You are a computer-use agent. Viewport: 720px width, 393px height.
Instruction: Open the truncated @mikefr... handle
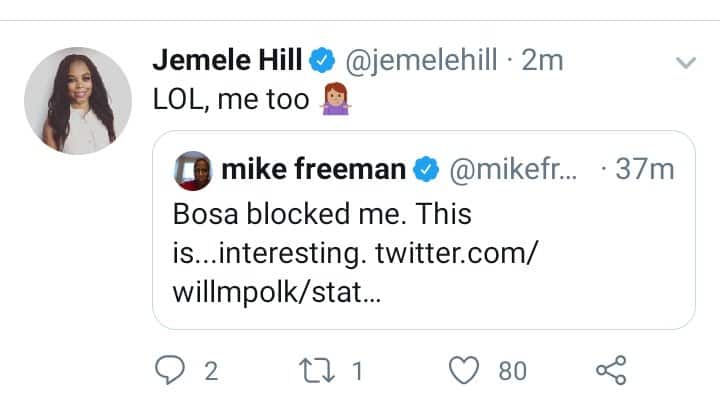tap(513, 169)
